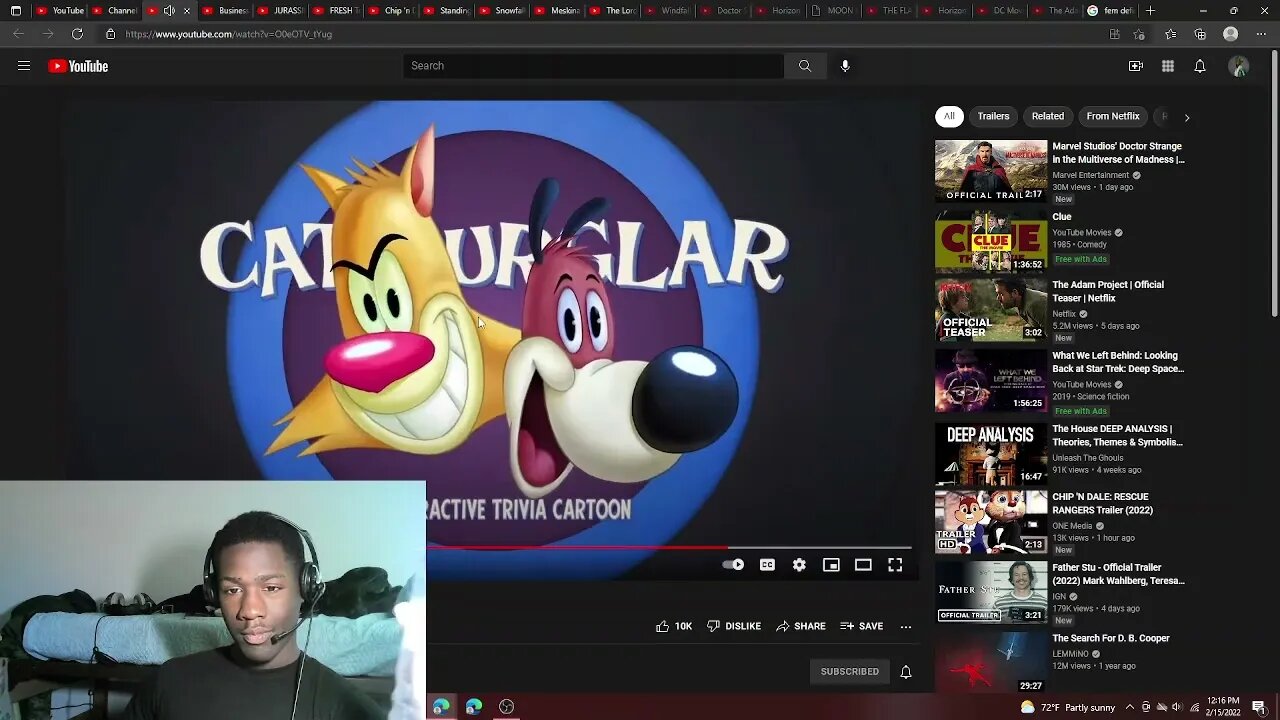Open YouTube apps grid icon

(1168, 66)
